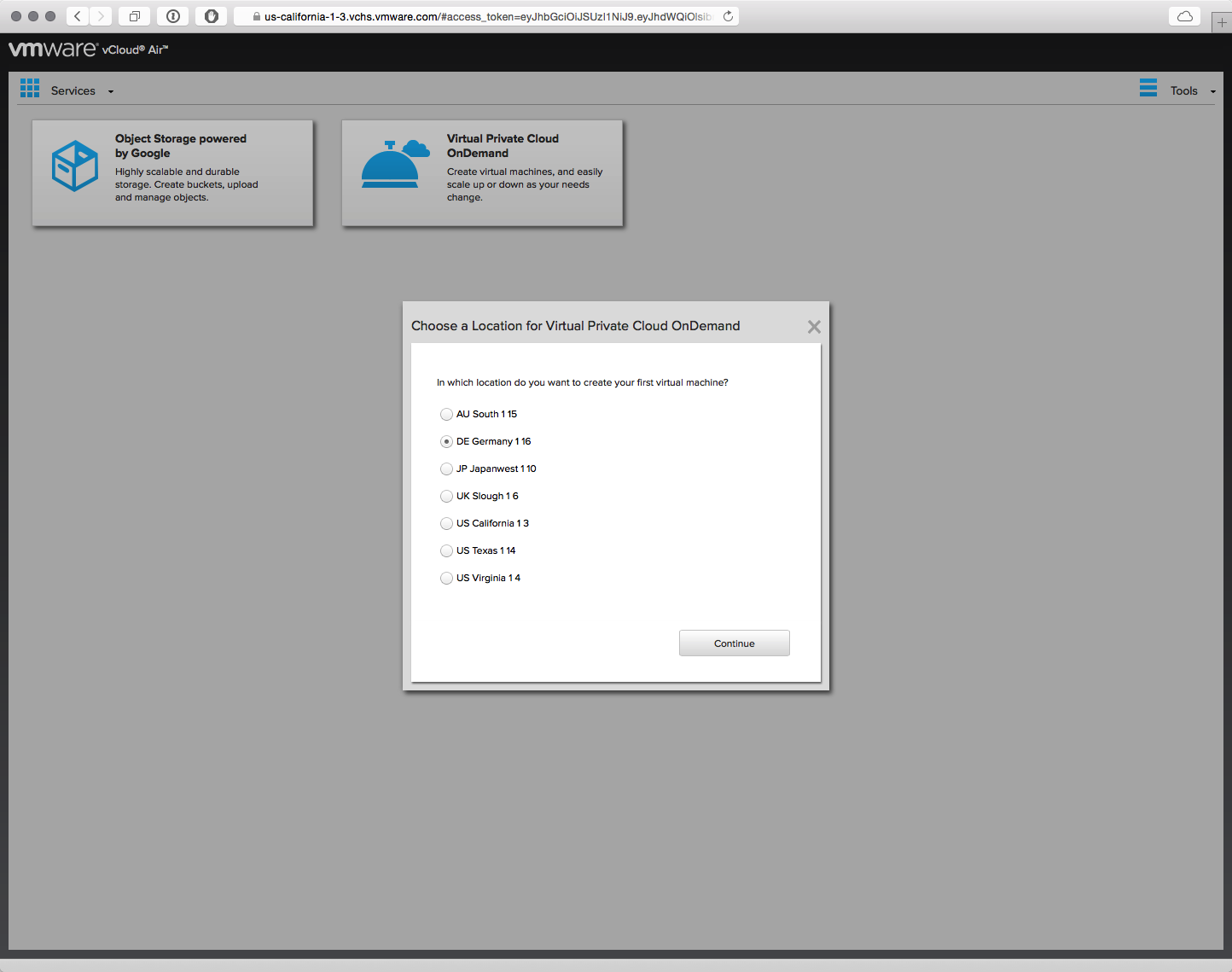Screen dimensions: 1232x972
Task: Reload the page with the refresh icon
Action: pyautogui.click(x=728, y=16)
